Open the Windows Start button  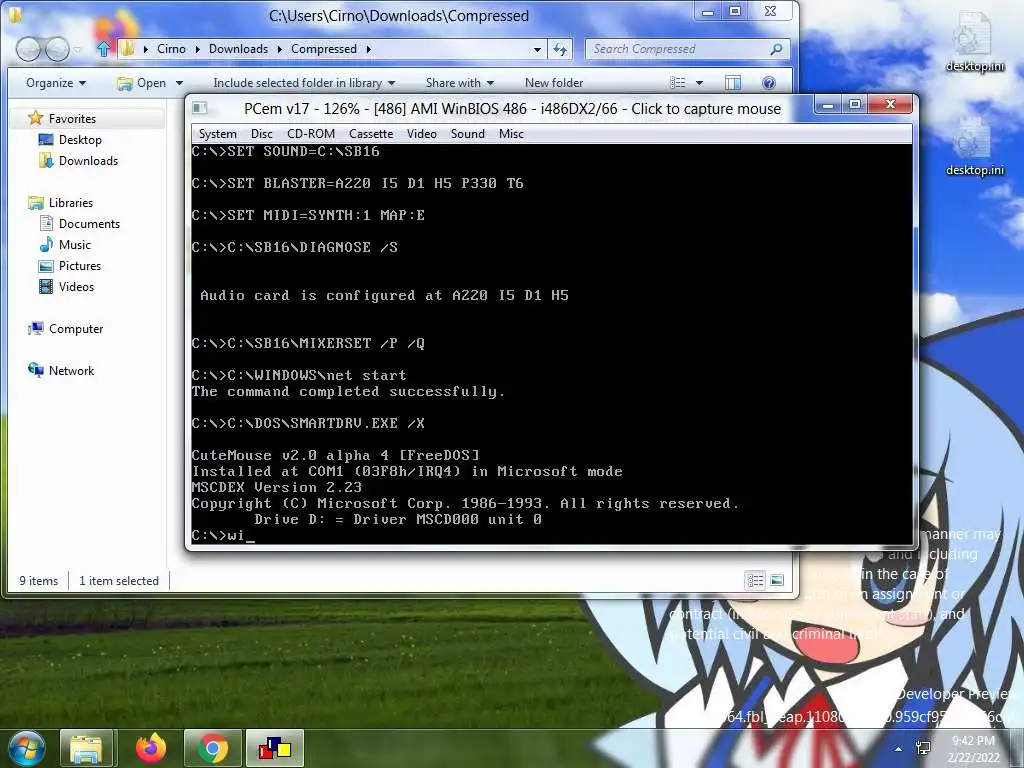pos(26,748)
